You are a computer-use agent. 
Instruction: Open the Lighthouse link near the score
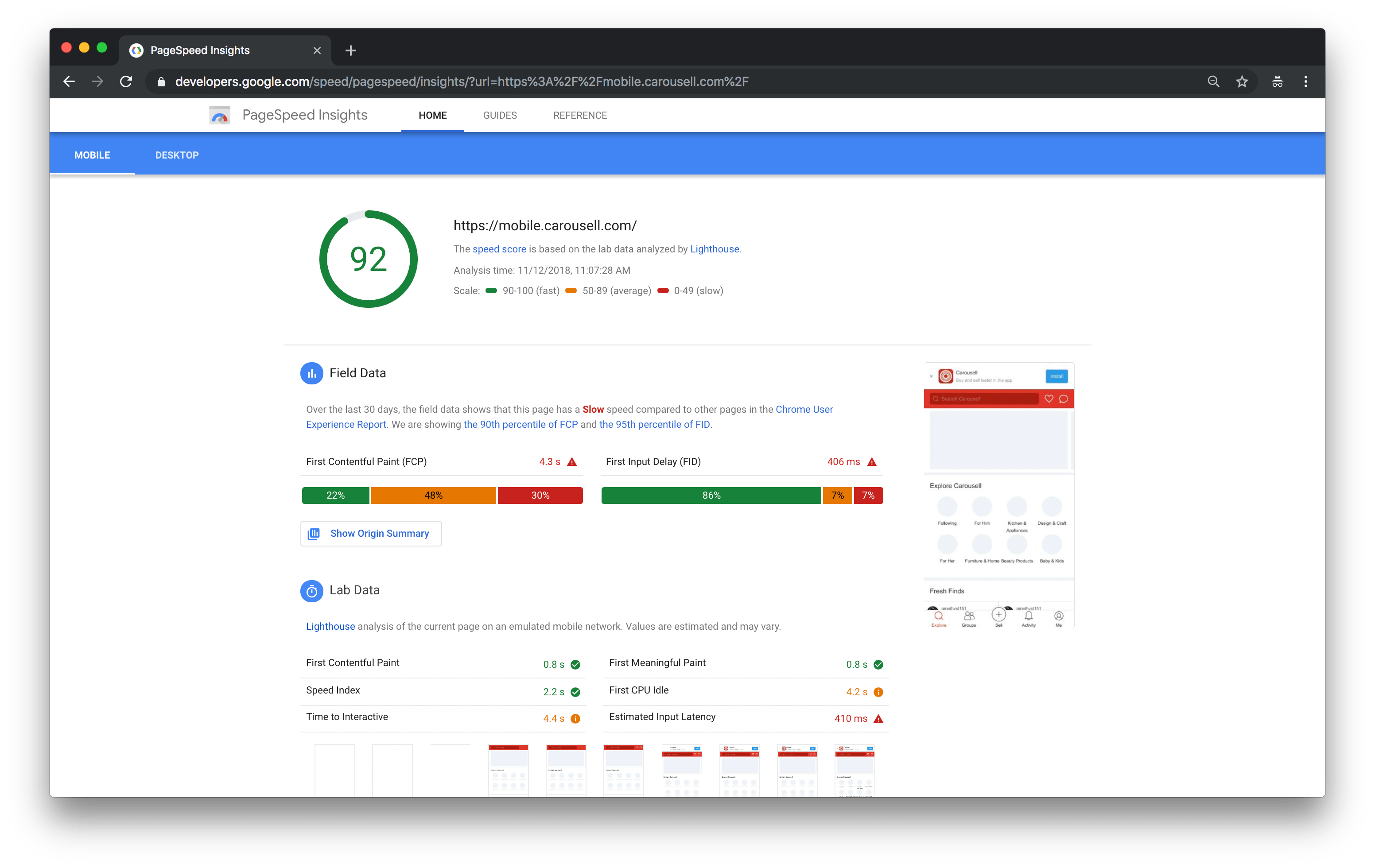click(715, 249)
